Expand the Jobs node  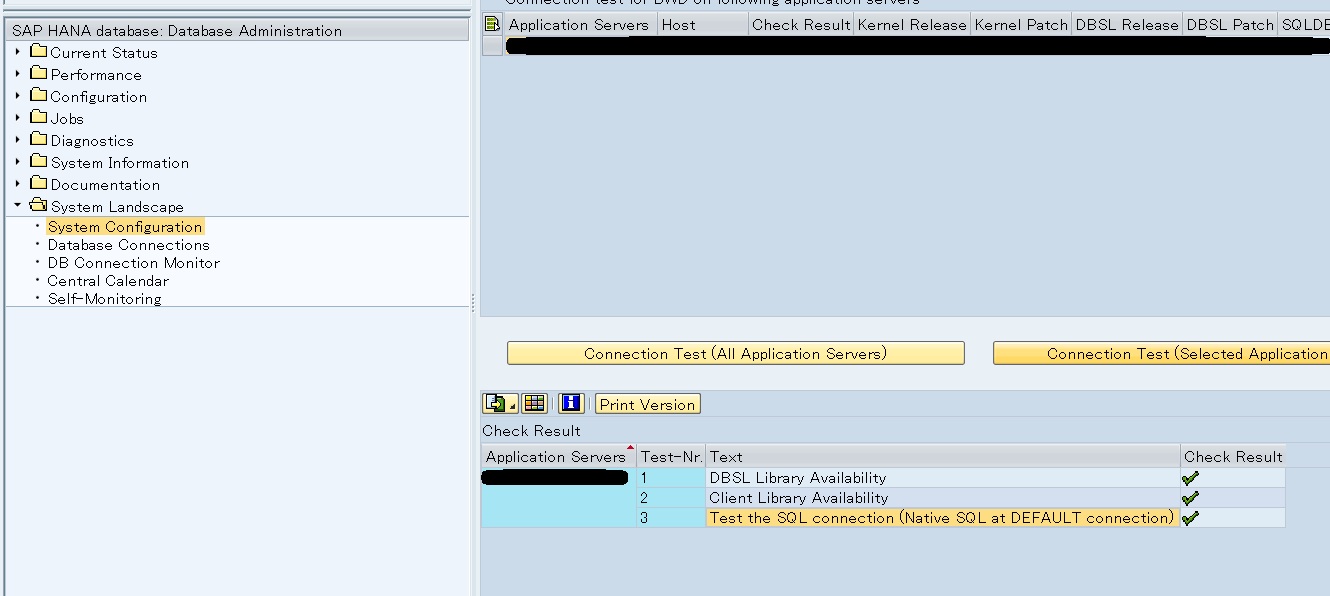click(18, 118)
